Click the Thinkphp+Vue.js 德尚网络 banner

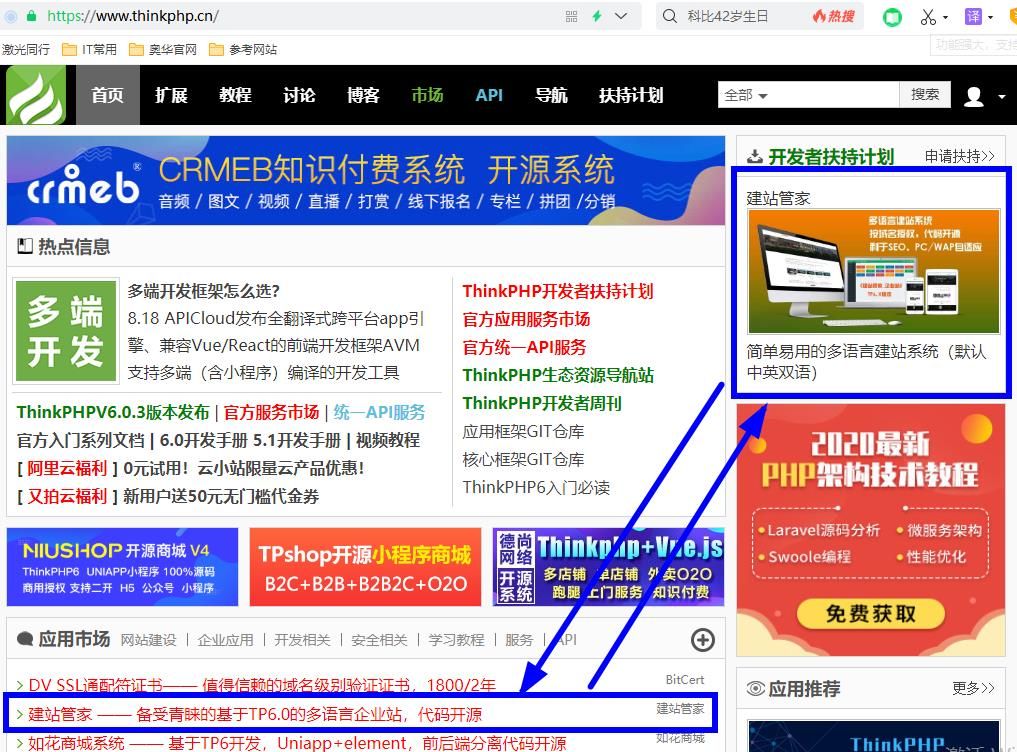click(x=608, y=566)
